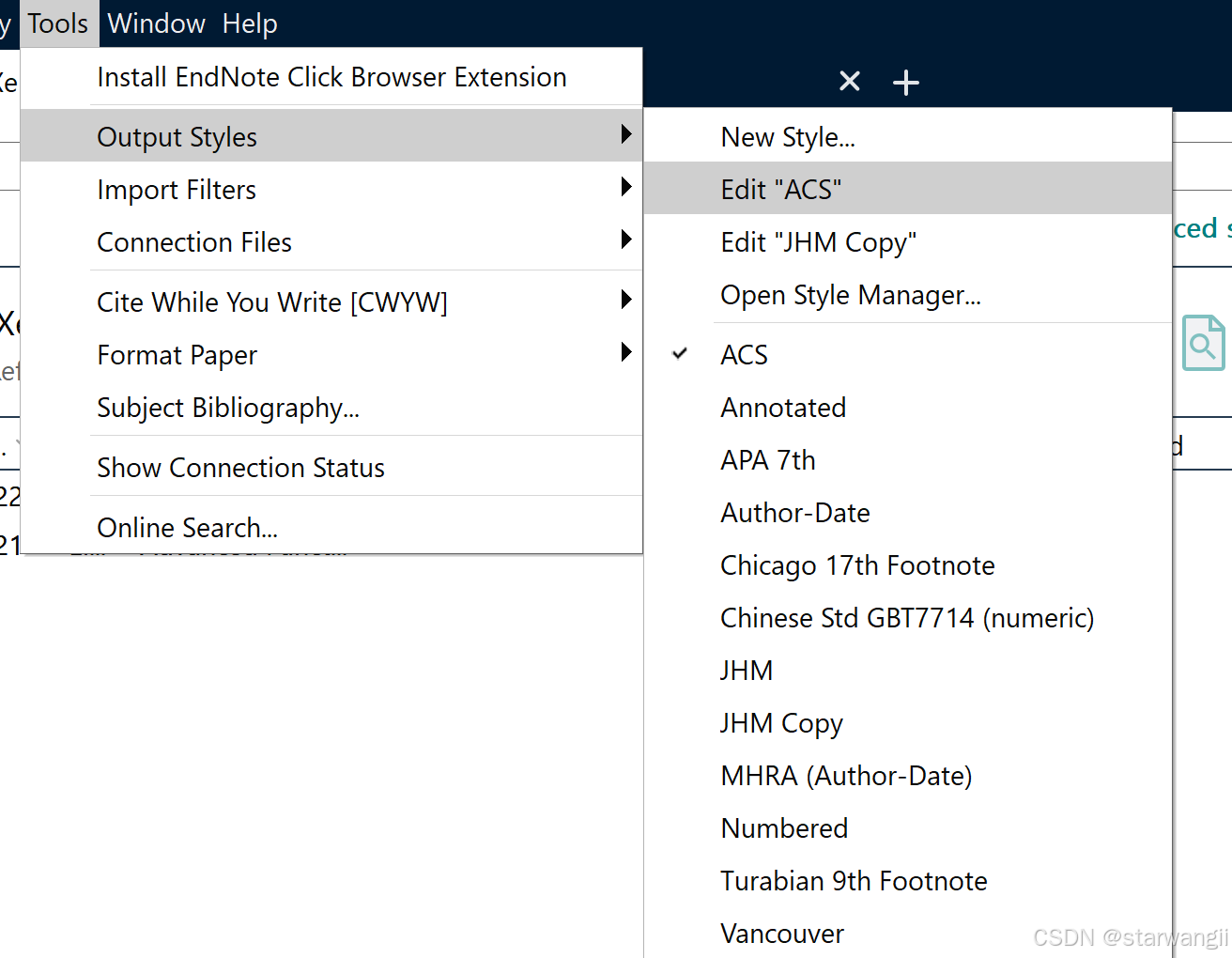The height and width of the screenshot is (958, 1232).
Task: Expand the Output Styles submenu arrow
Action: coord(626,135)
